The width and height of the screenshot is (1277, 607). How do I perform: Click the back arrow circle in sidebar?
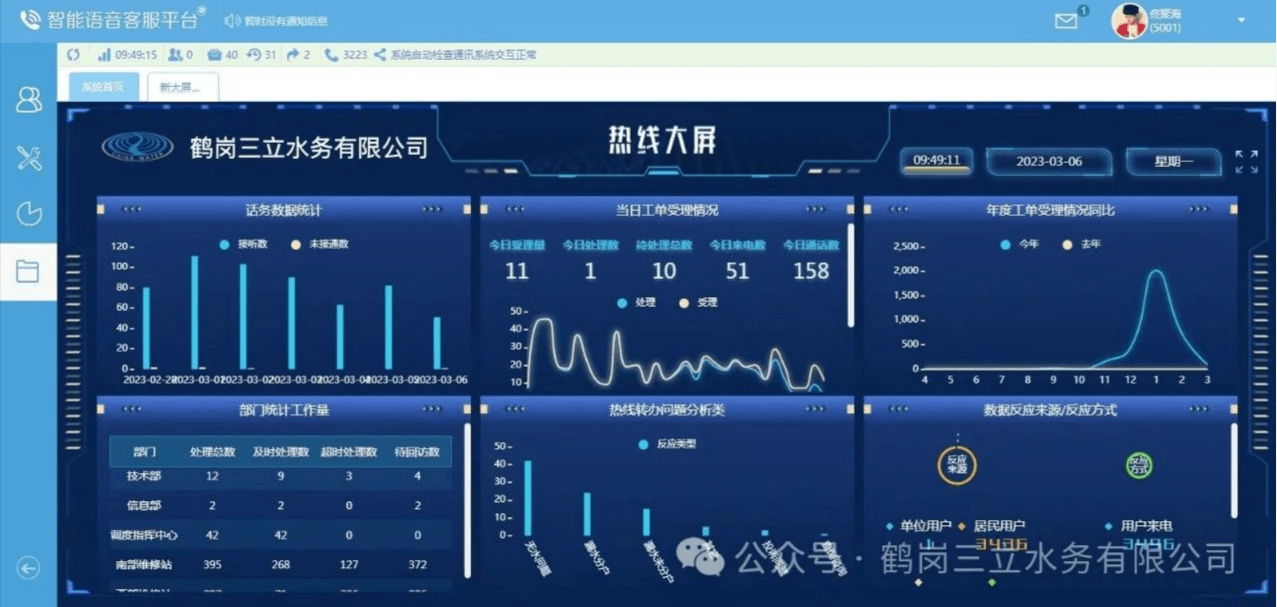[x=28, y=568]
